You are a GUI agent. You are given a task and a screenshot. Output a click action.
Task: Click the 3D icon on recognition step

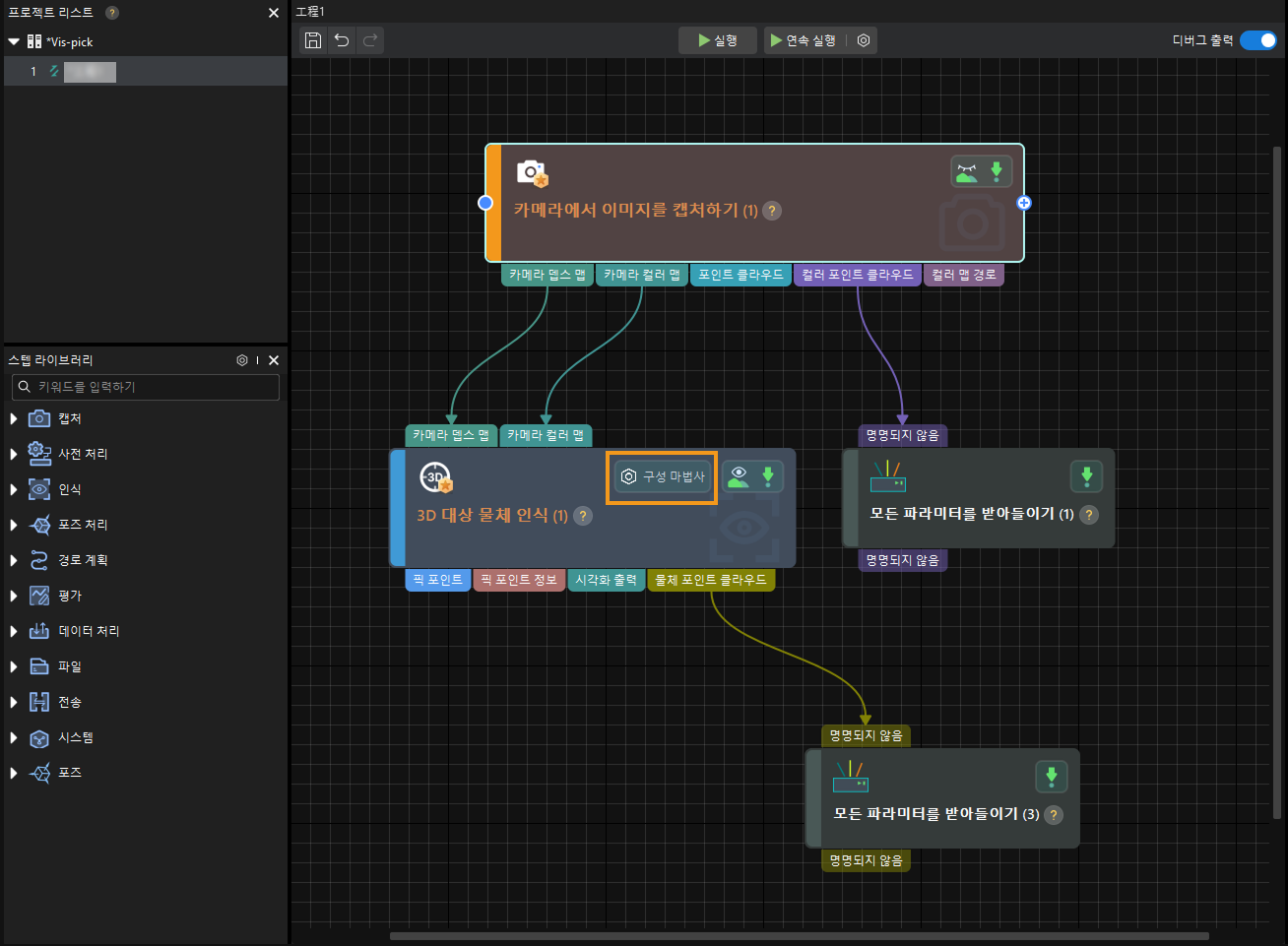pos(435,477)
